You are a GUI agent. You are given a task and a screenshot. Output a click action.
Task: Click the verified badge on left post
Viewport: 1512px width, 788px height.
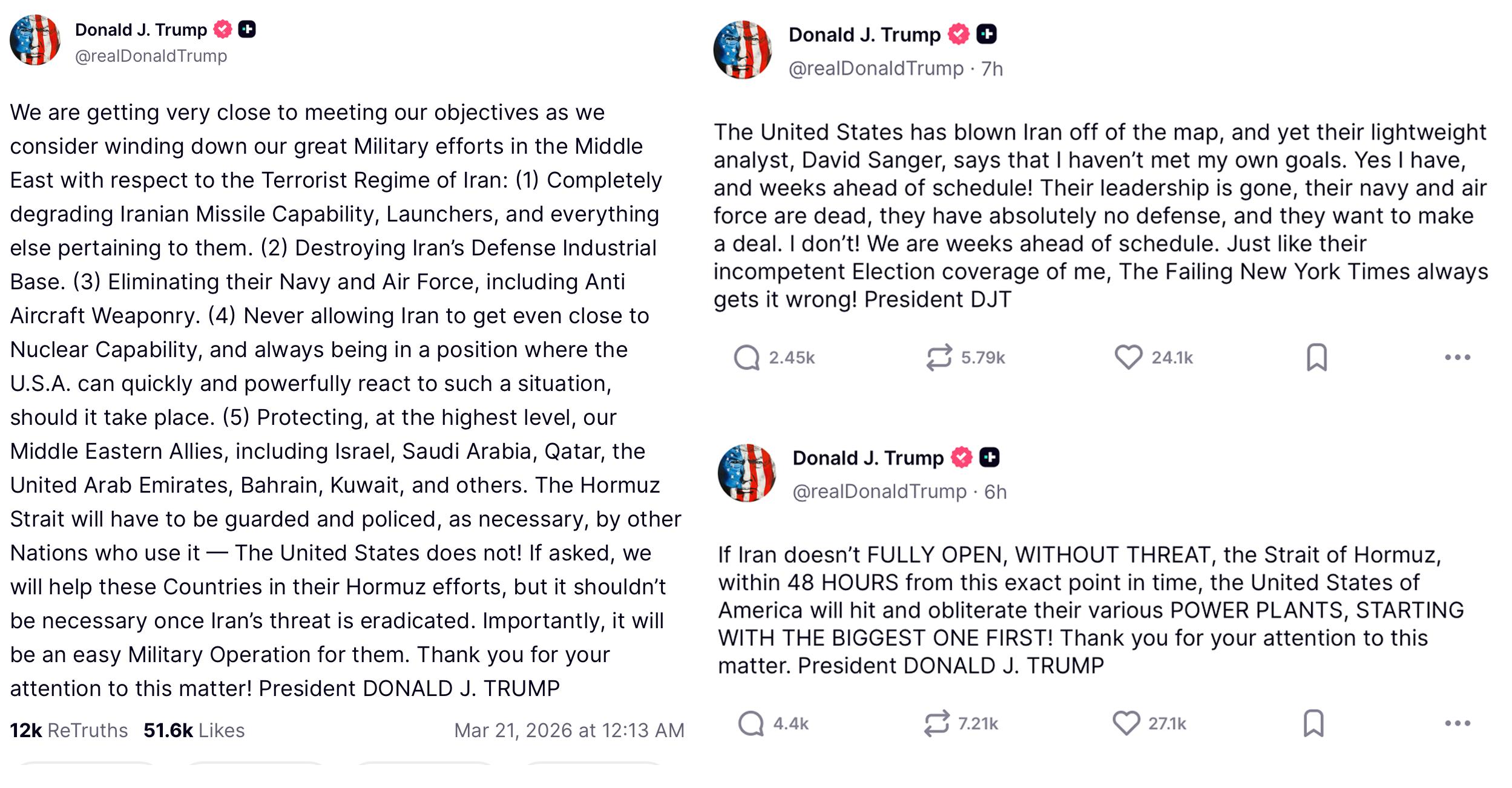pyautogui.click(x=223, y=29)
